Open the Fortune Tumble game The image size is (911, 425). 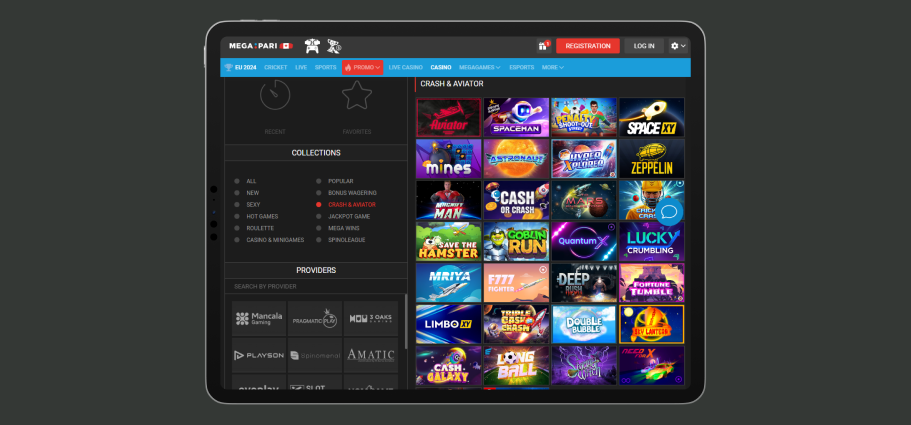652,283
